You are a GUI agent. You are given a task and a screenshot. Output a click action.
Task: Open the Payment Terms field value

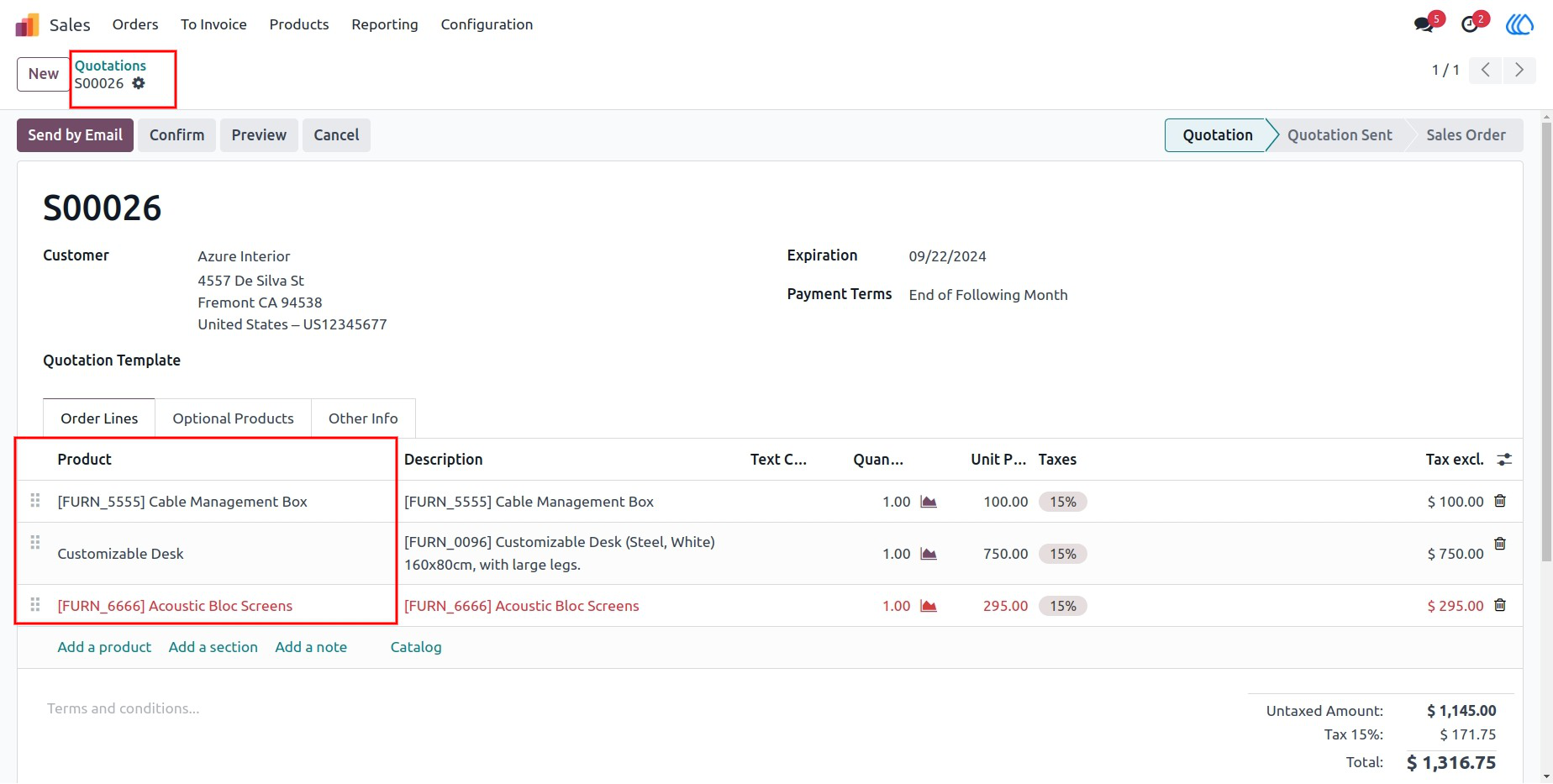(988, 295)
